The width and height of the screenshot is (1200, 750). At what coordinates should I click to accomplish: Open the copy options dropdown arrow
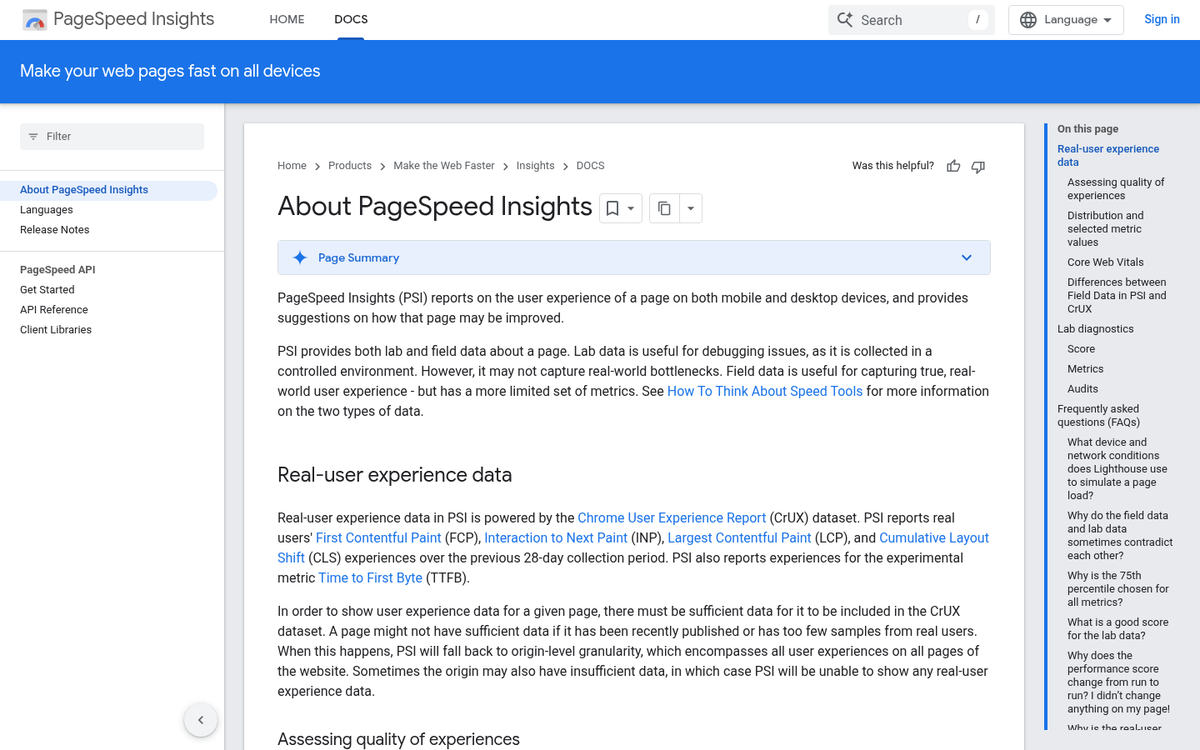[x=690, y=207]
